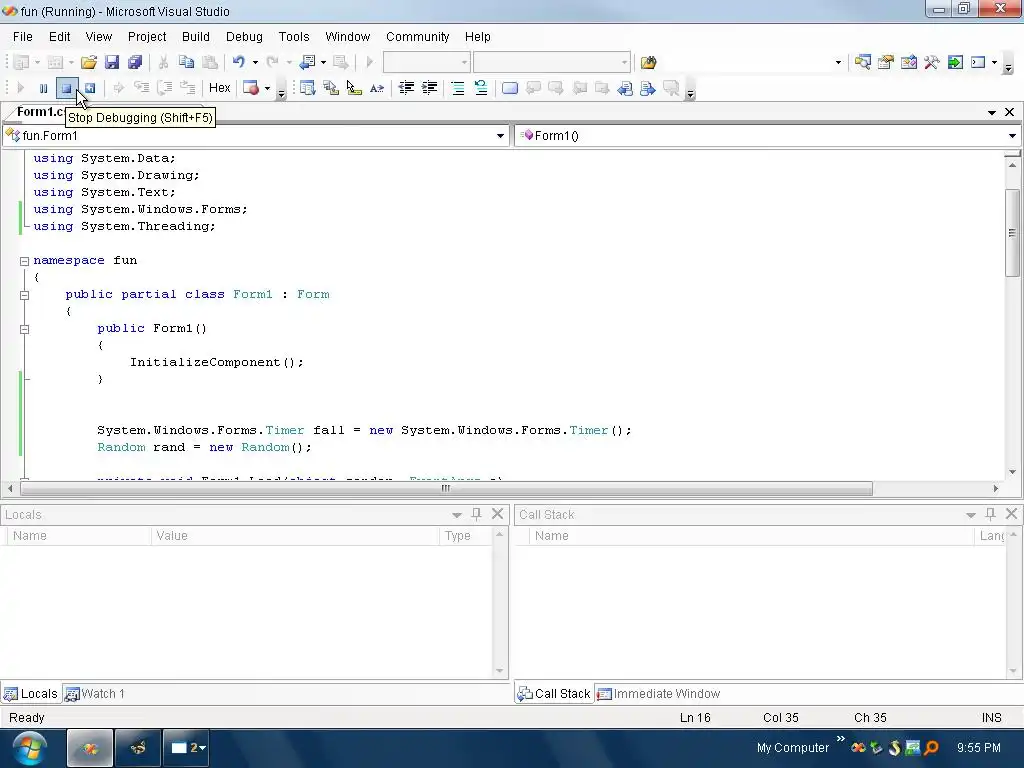Open the Undo history dropdown arrow
Image resolution: width=1024 pixels, height=768 pixels.
tap(255, 62)
